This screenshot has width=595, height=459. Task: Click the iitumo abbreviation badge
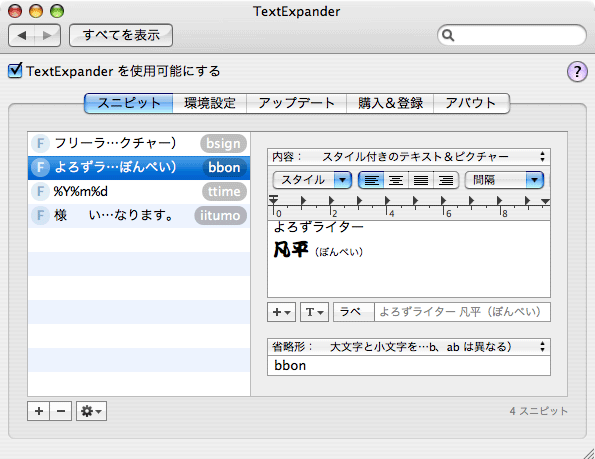click(220, 215)
